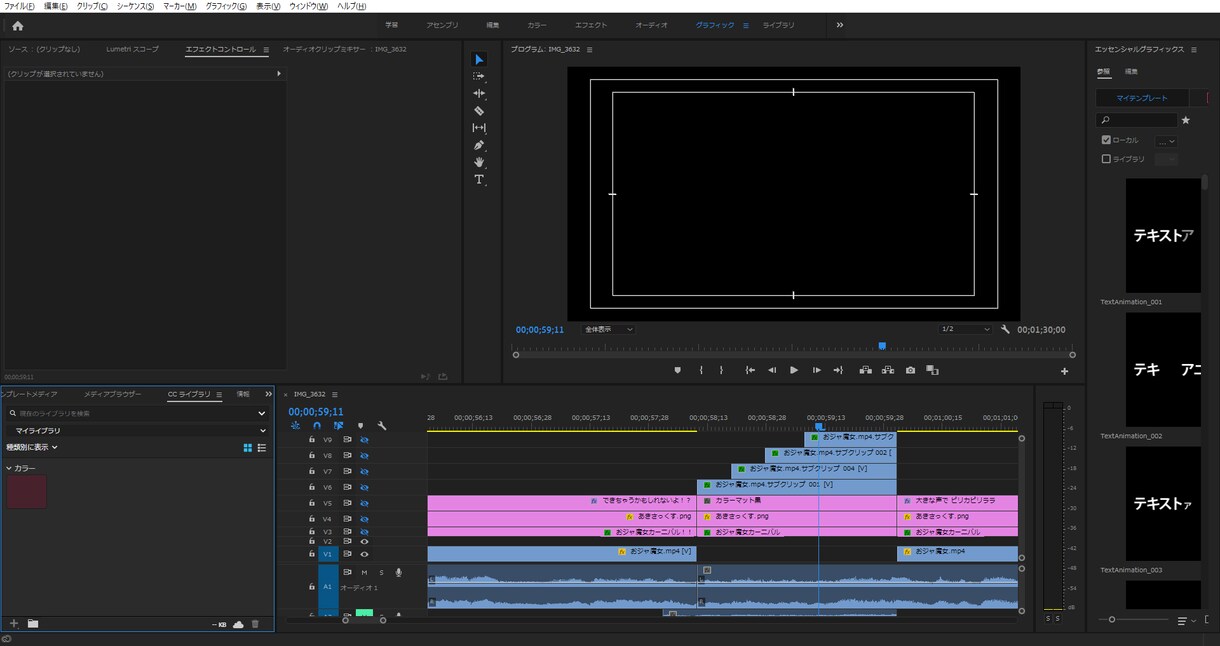Click the Program monitor playhead marker

click(882, 346)
